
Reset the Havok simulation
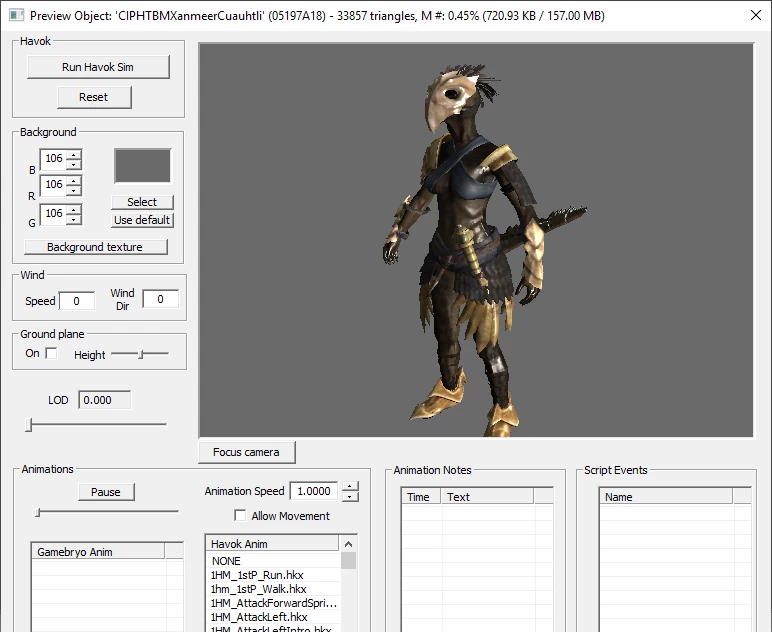[x=94, y=97]
